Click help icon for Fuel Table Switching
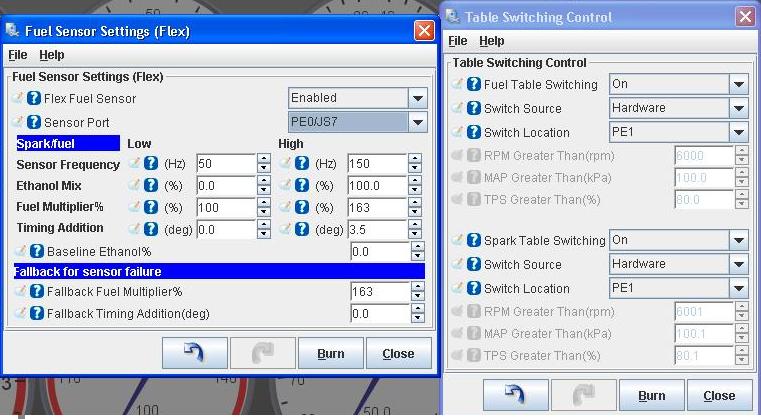Viewport: 761px width, 419px height. coord(474,85)
